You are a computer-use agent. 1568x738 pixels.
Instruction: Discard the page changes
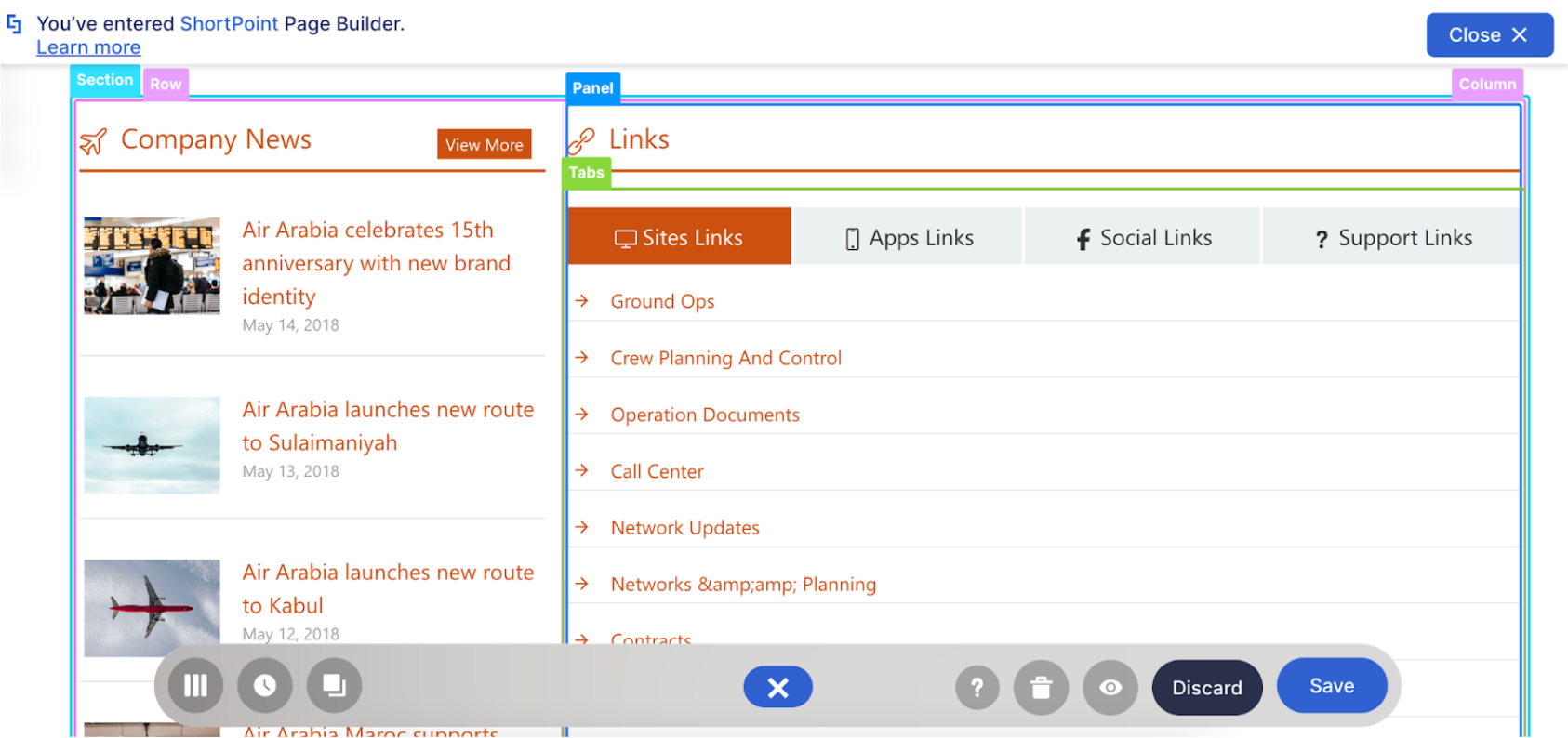1207,688
